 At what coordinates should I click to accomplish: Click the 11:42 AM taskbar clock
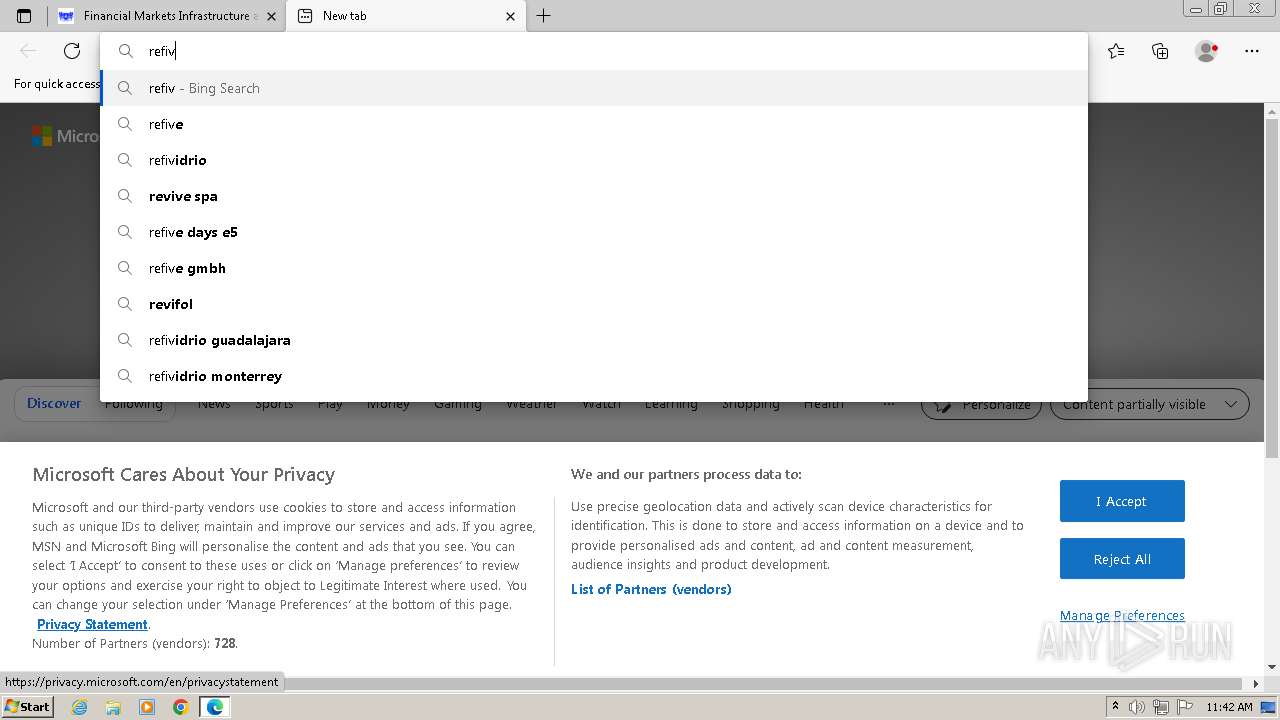click(x=1229, y=707)
